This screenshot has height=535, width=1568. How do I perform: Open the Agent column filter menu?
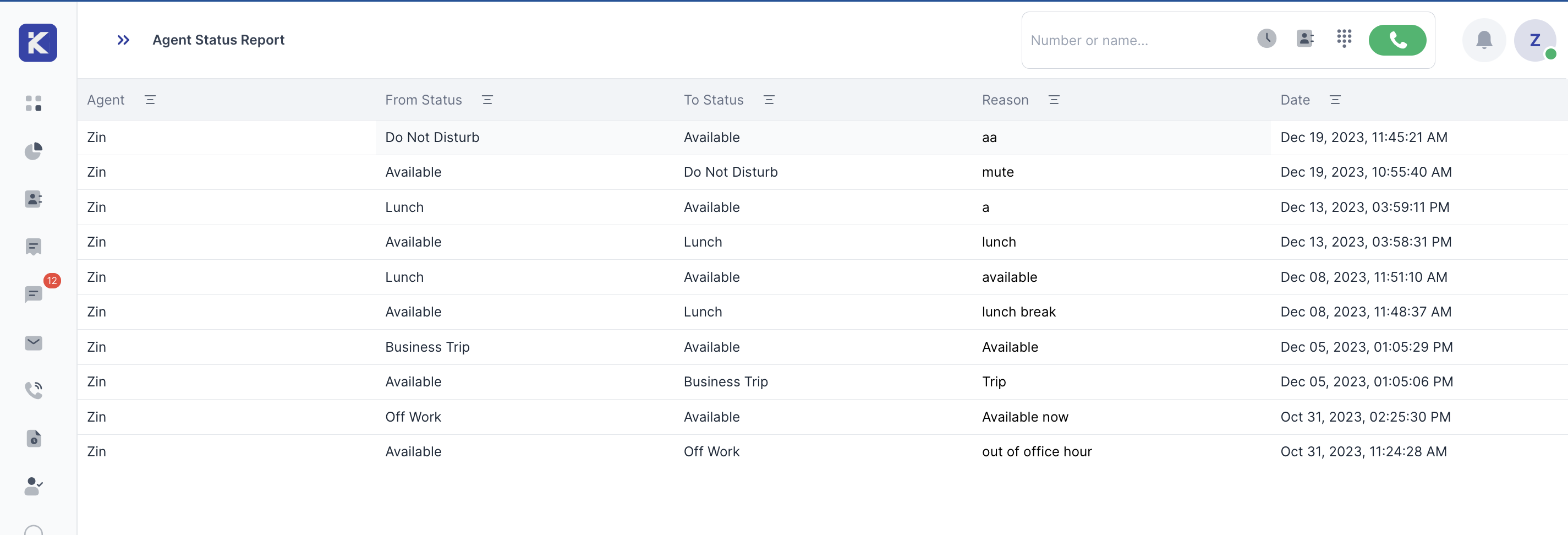pyautogui.click(x=150, y=100)
